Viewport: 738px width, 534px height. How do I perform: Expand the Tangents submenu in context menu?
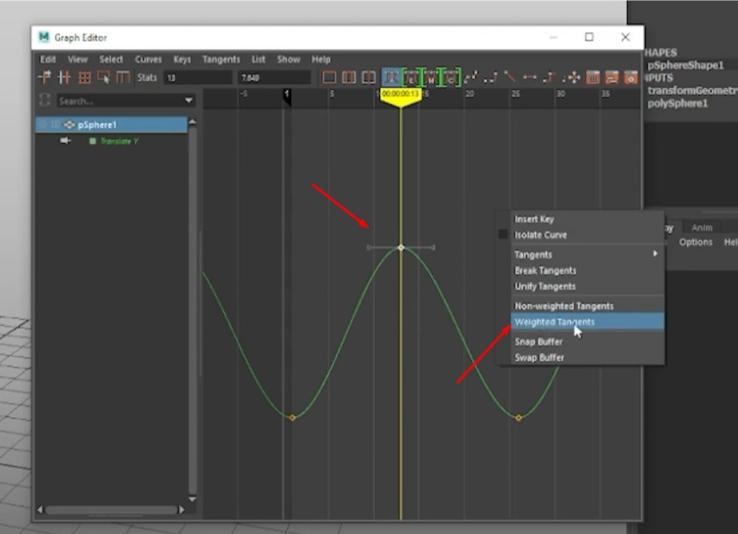click(x=585, y=254)
